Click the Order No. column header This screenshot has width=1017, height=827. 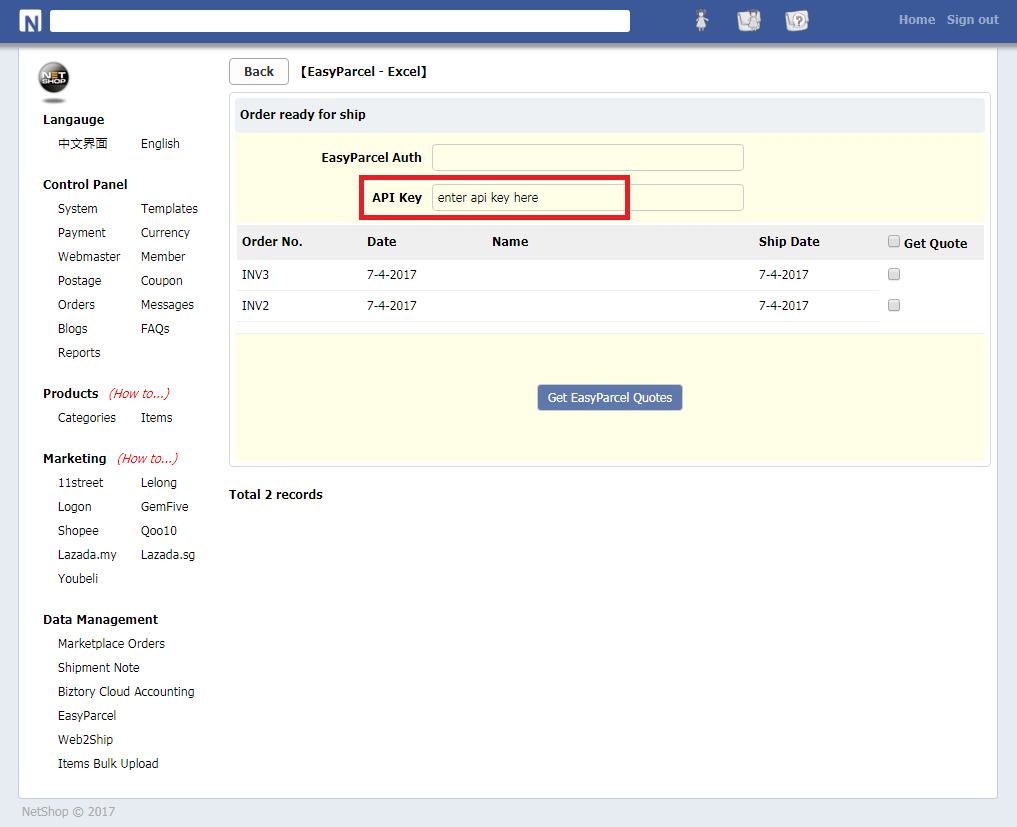[272, 241]
